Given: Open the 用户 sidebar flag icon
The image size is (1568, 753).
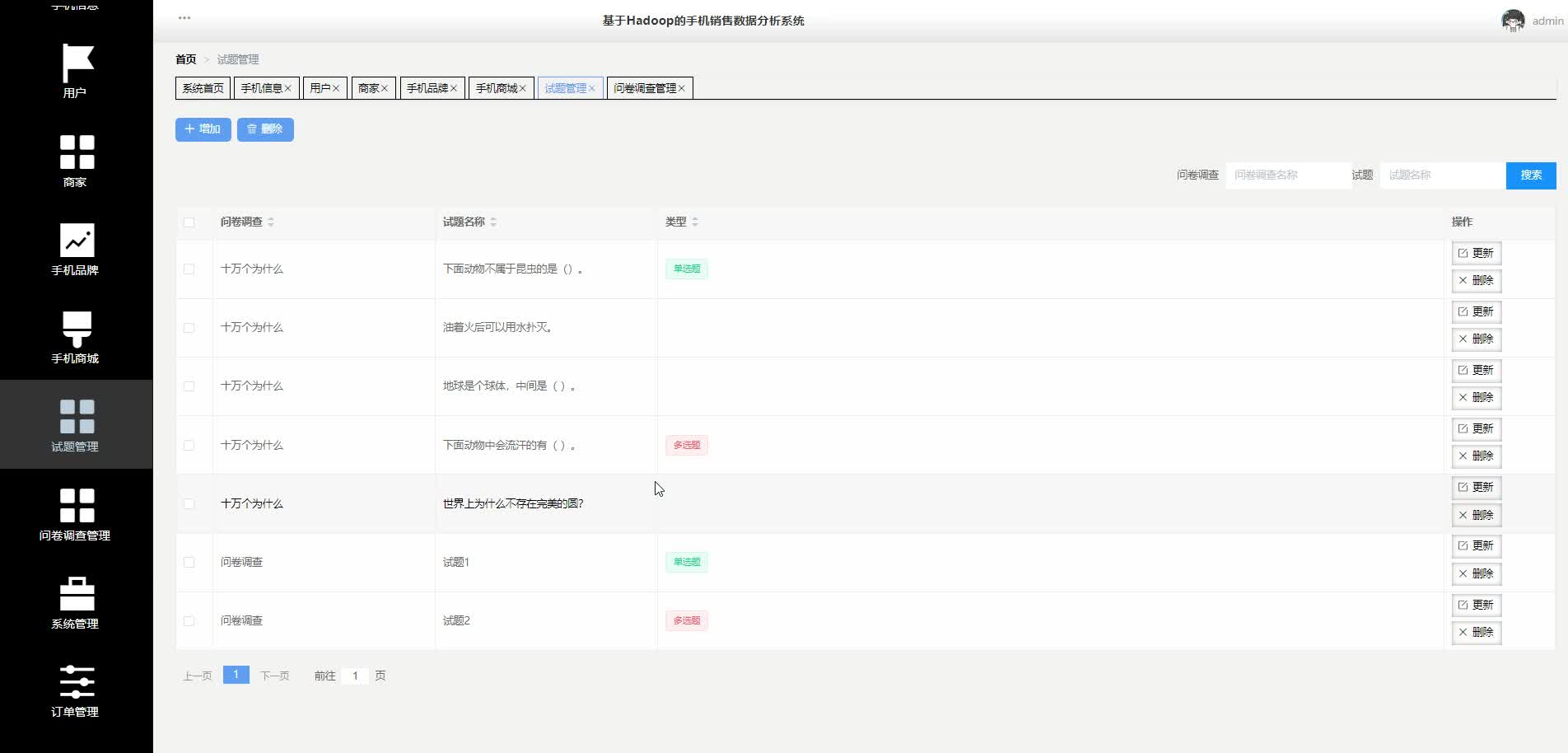Looking at the screenshot, I should pos(77,63).
